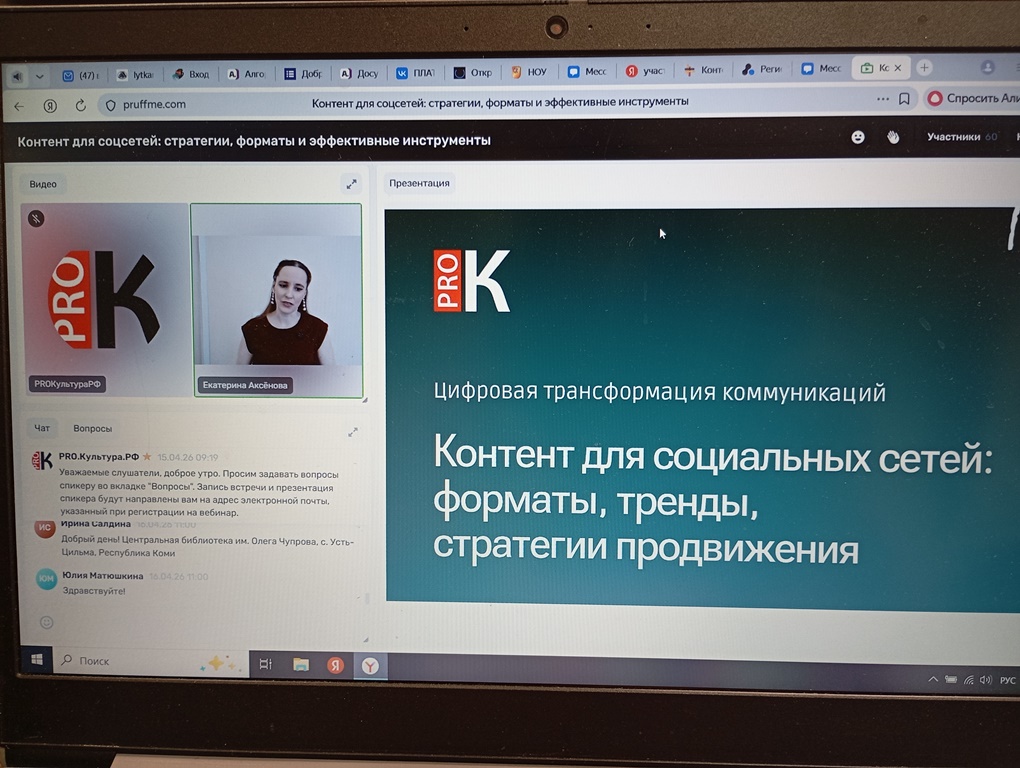This screenshot has width=1020, height=768.
Task: Show hidden system tray icons
Action: pyautogui.click(x=933, y=679)
